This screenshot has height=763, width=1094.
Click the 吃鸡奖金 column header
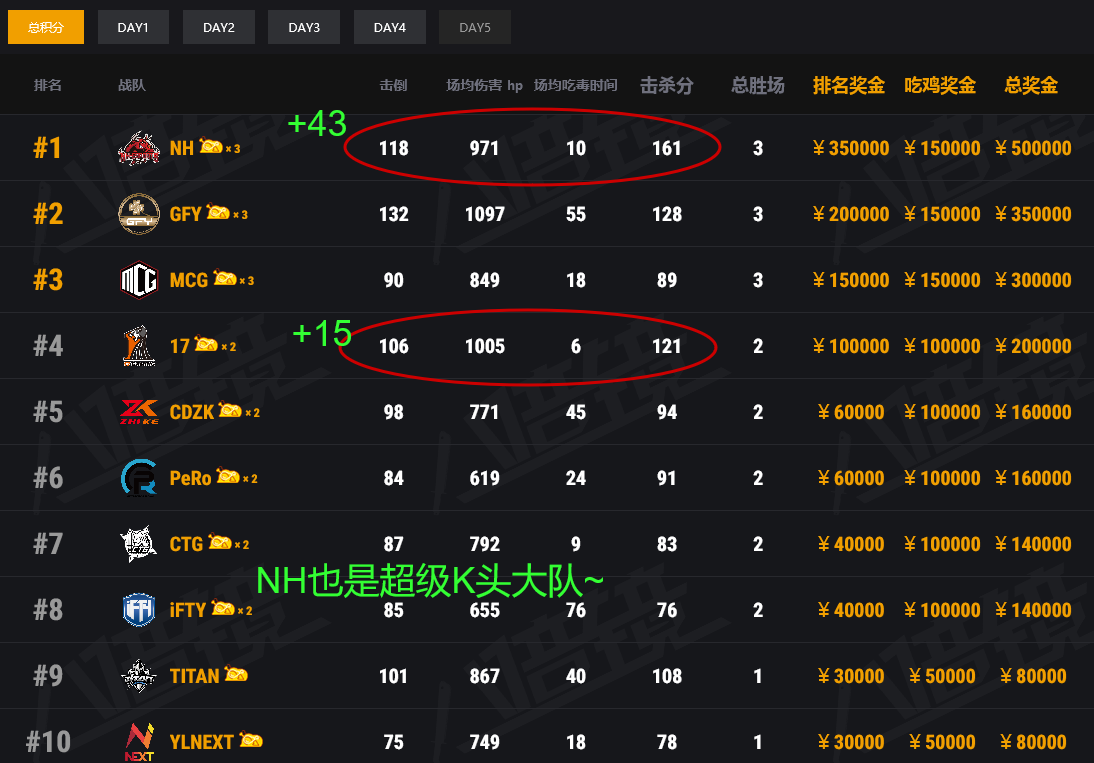[940, 85]
